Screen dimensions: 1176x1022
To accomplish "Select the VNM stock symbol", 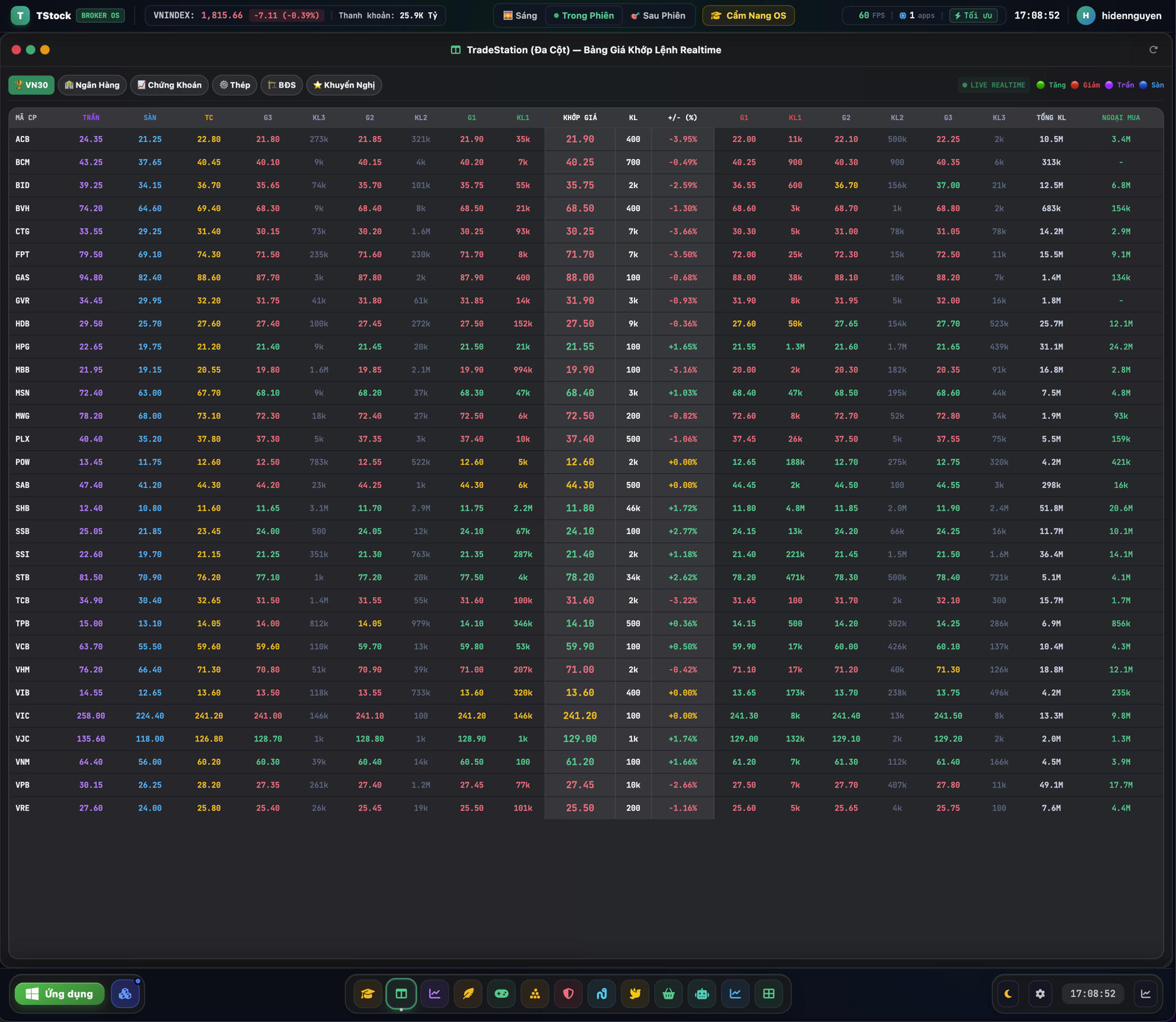I will [23, 762].
